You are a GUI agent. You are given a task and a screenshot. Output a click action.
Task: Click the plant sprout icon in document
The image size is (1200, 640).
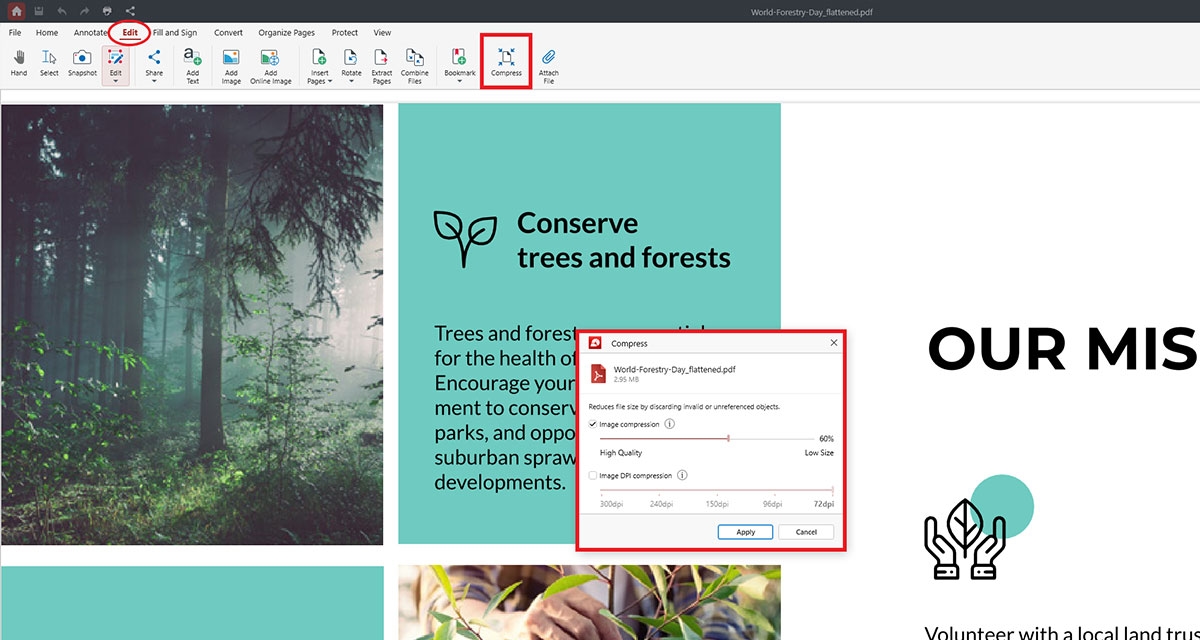(x=465, y=239)
